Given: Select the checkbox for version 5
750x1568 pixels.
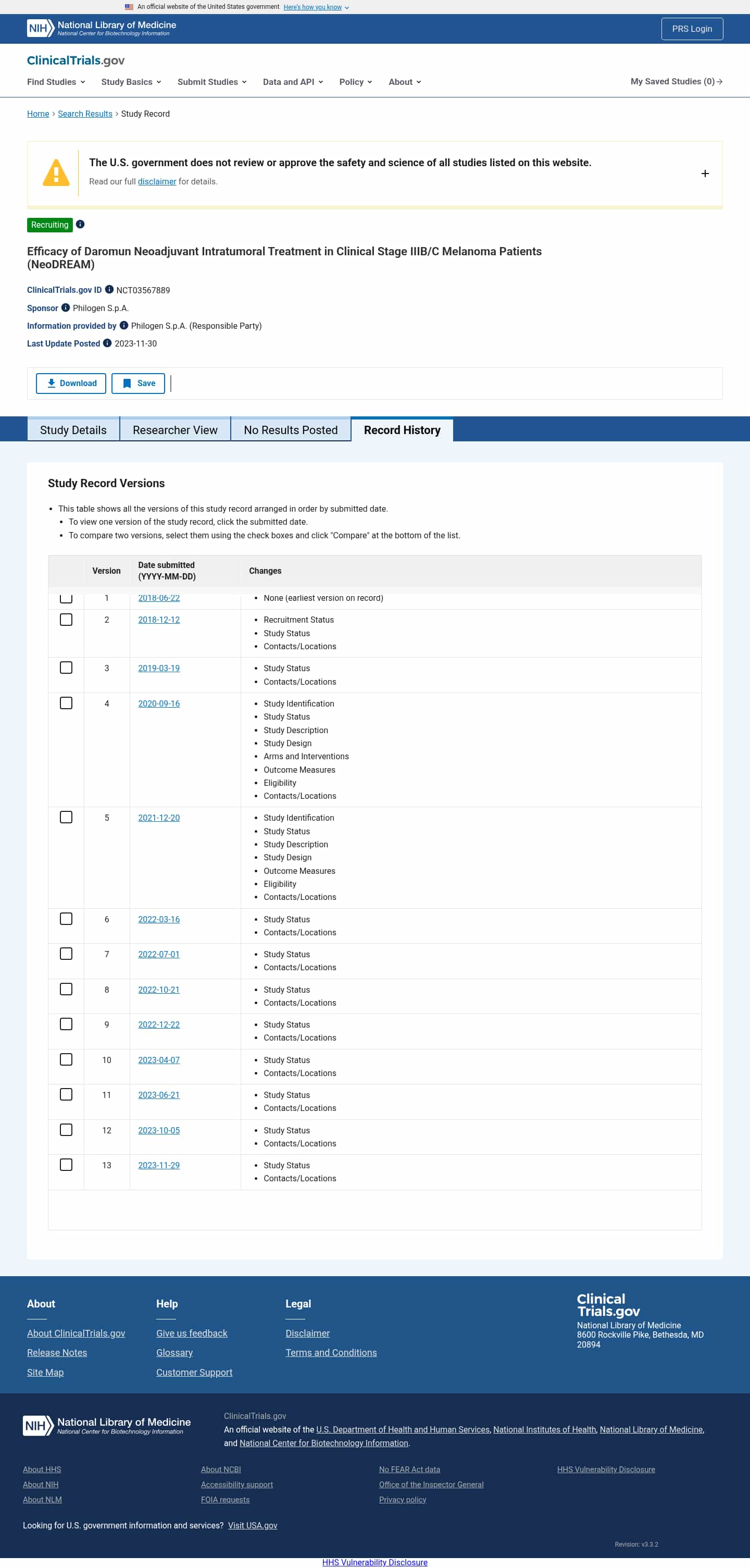Looking at the screenshot, I should pos(66,818).
